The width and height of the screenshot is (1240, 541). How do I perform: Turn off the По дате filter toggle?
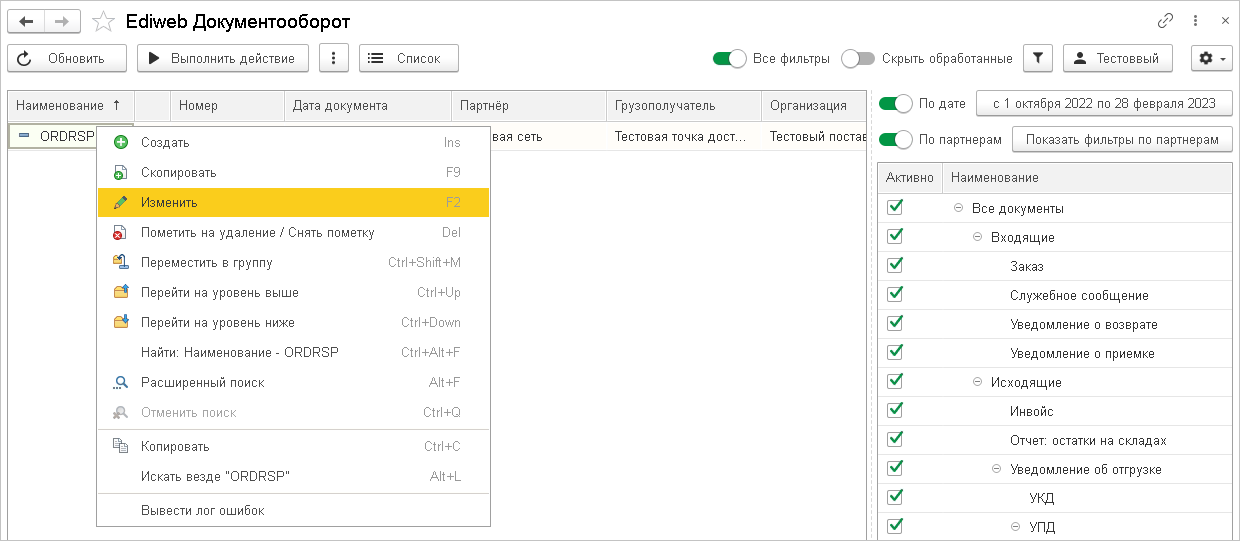[x=896, y=103]
